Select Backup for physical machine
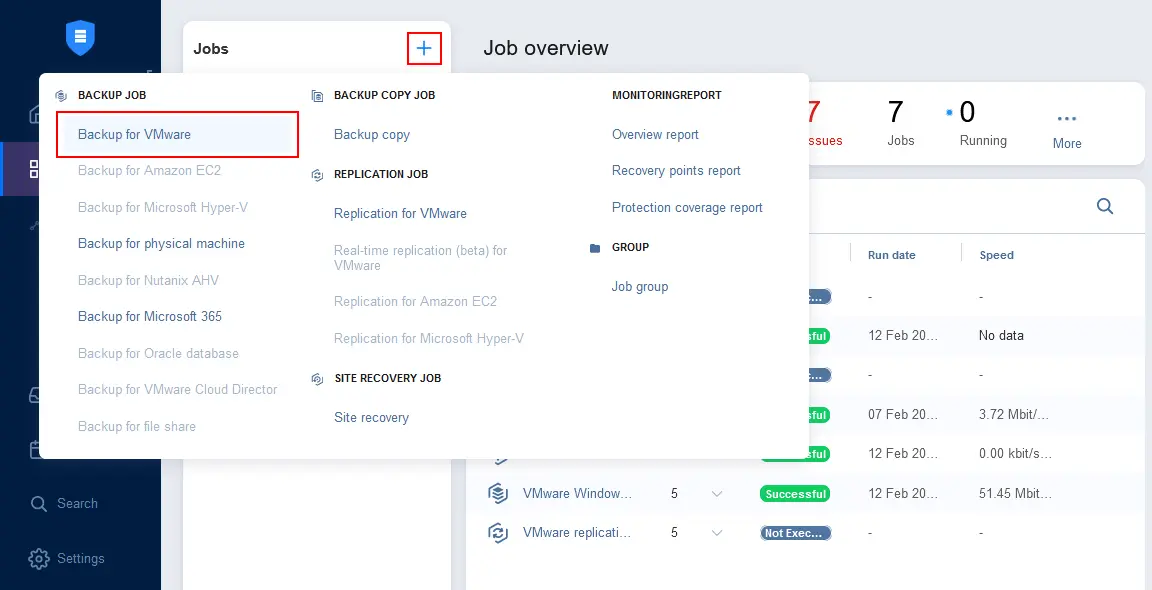Screen dimensions: 1152x590 click(162, 243)
